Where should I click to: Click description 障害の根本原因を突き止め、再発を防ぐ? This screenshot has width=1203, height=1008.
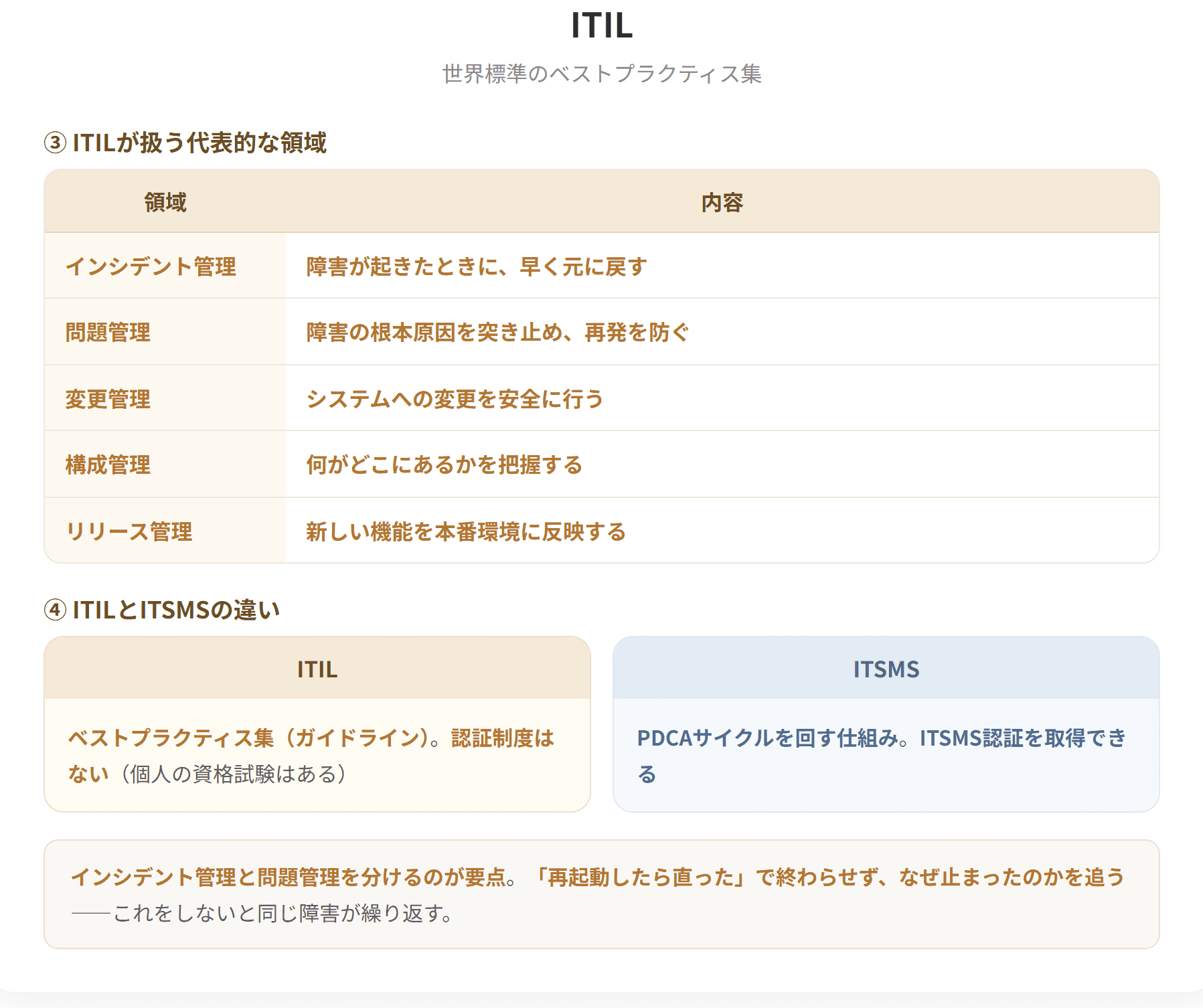[x=497, y=332]
